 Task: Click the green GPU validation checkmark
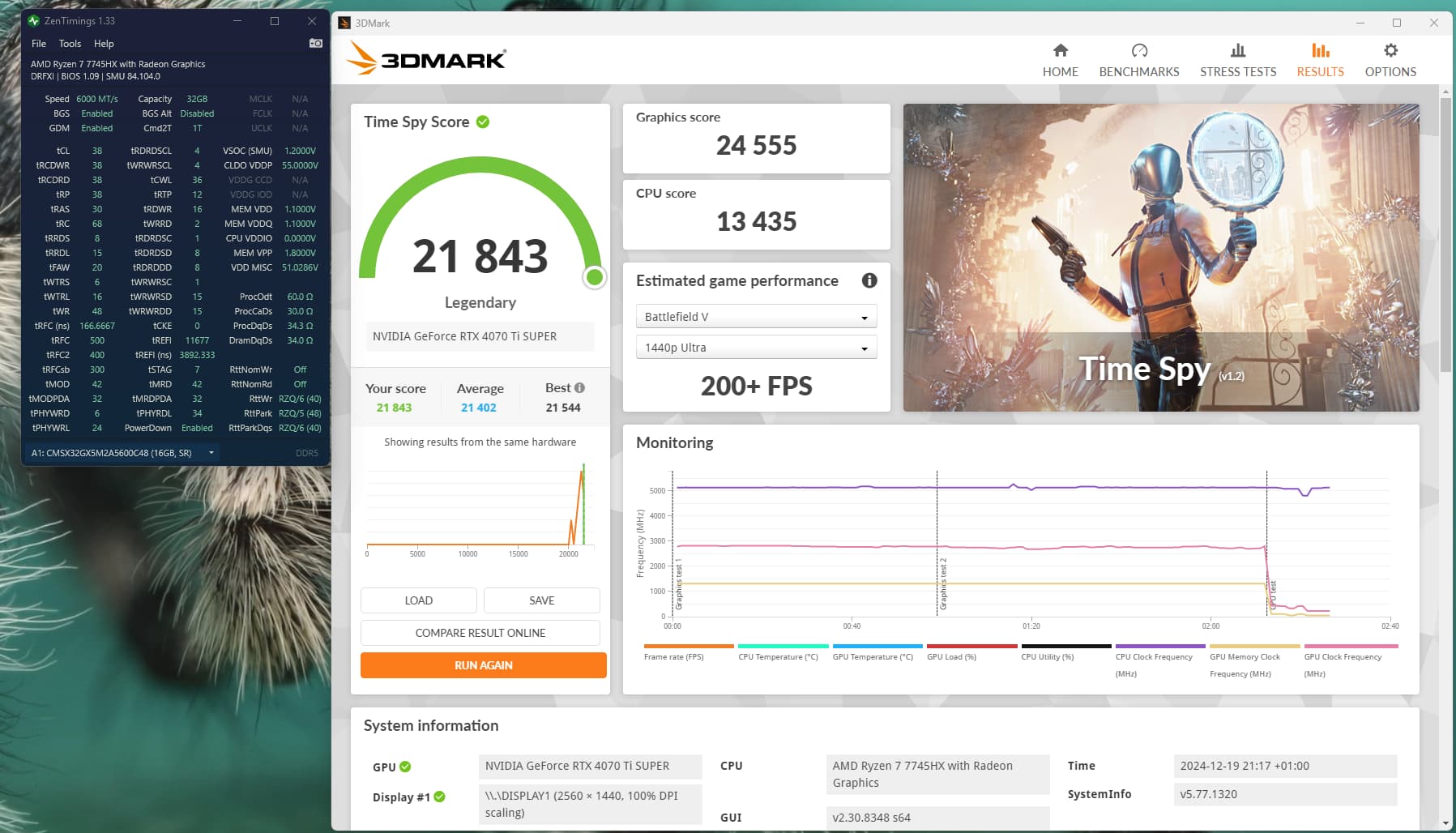coord(405,767)
